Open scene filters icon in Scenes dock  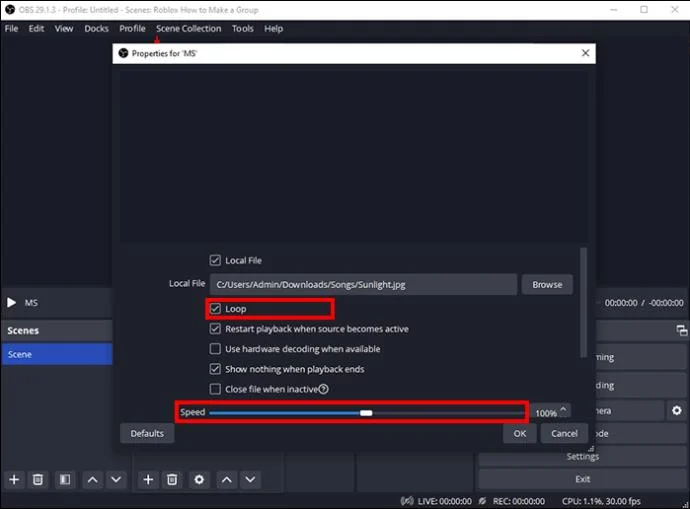coord(65,480)
